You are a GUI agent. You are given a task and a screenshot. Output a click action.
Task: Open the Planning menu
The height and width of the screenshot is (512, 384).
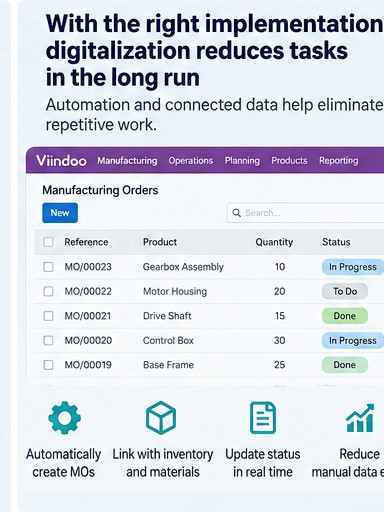[242, 161]
